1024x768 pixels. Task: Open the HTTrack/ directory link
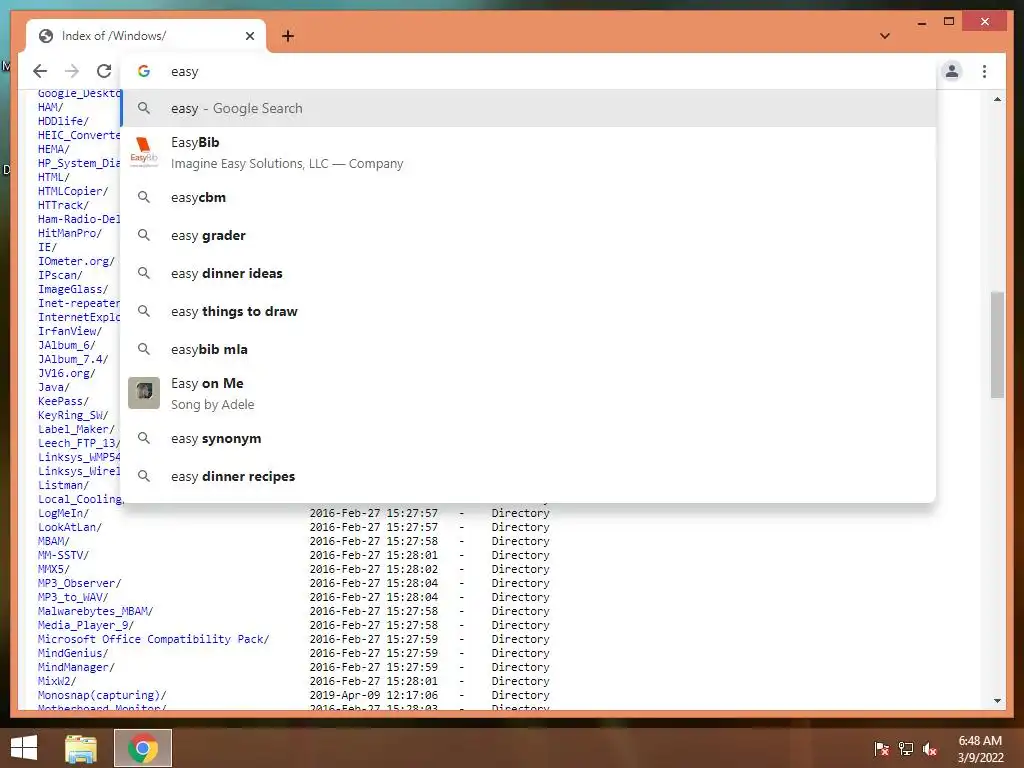[63, 206]
